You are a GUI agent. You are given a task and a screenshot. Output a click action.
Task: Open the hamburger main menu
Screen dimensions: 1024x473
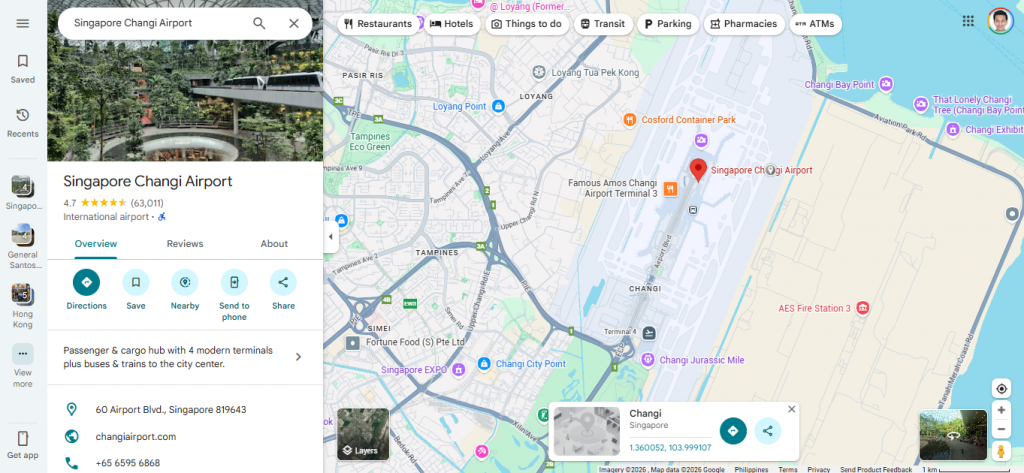[x=23, y=23]
